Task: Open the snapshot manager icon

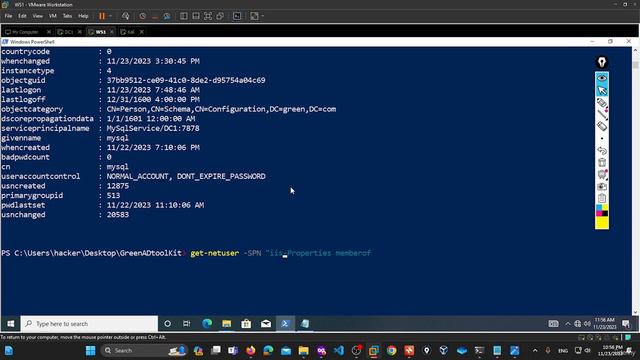Action: pyautogui.click(x=167, y=16)
